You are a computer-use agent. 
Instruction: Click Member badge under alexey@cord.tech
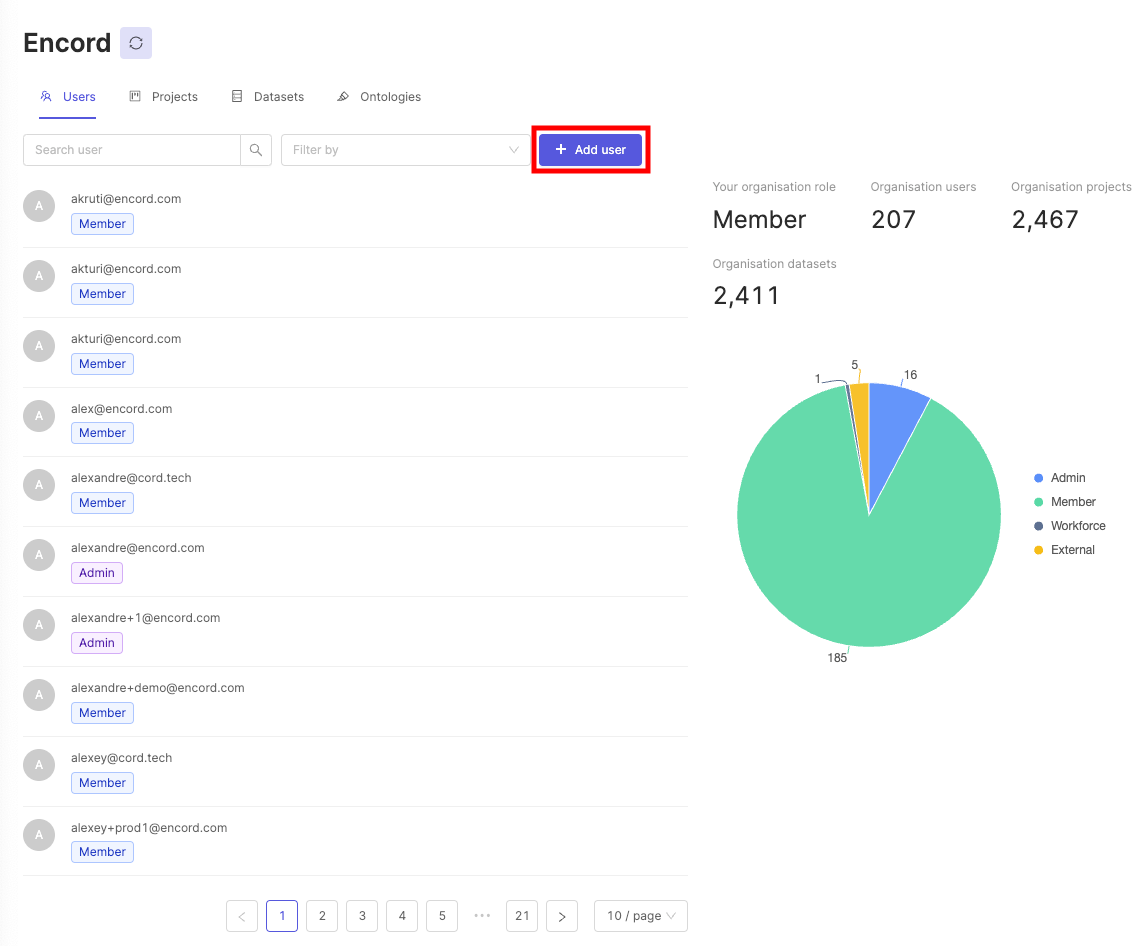[x=103, y=782]
